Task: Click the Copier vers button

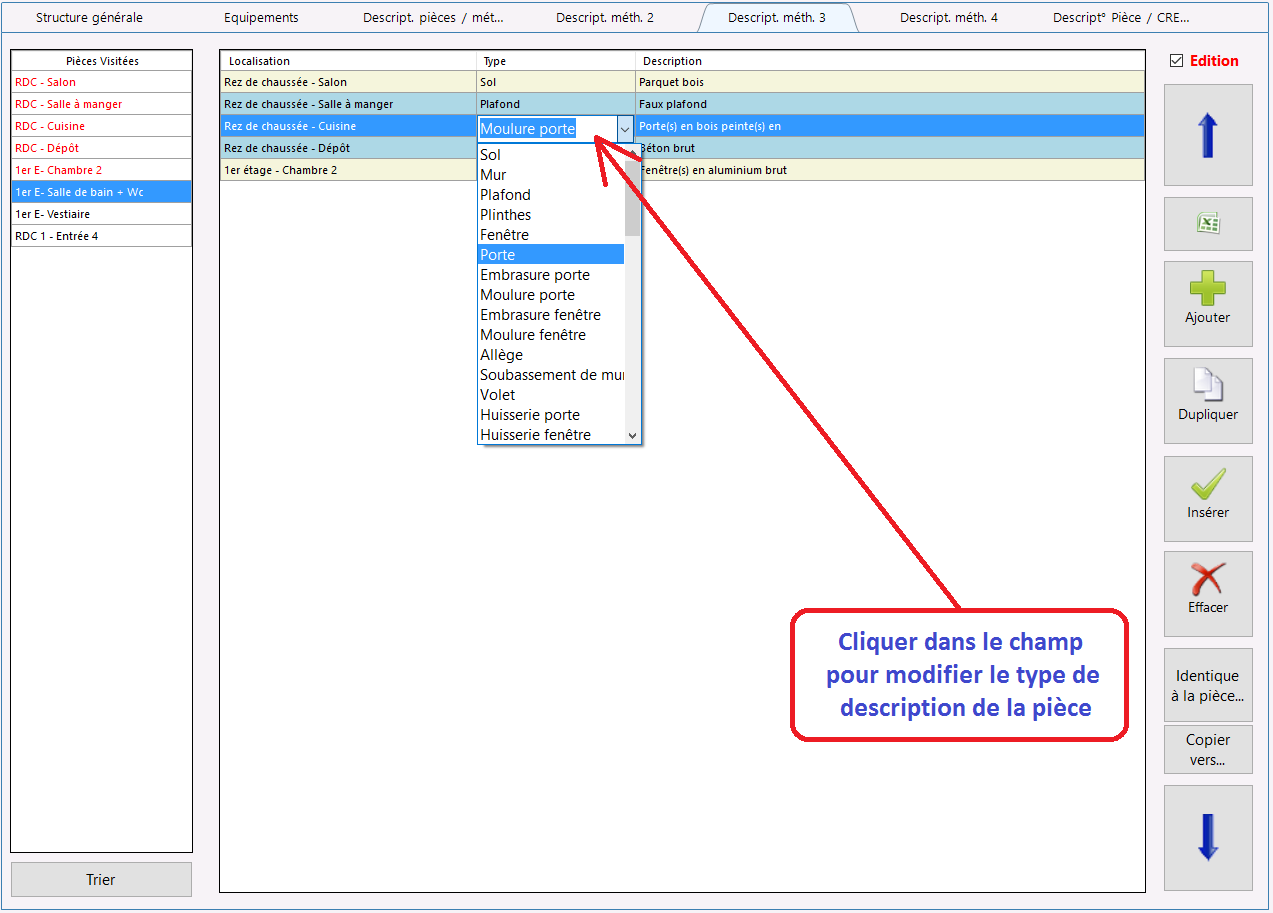Action: click(1208, 750)
